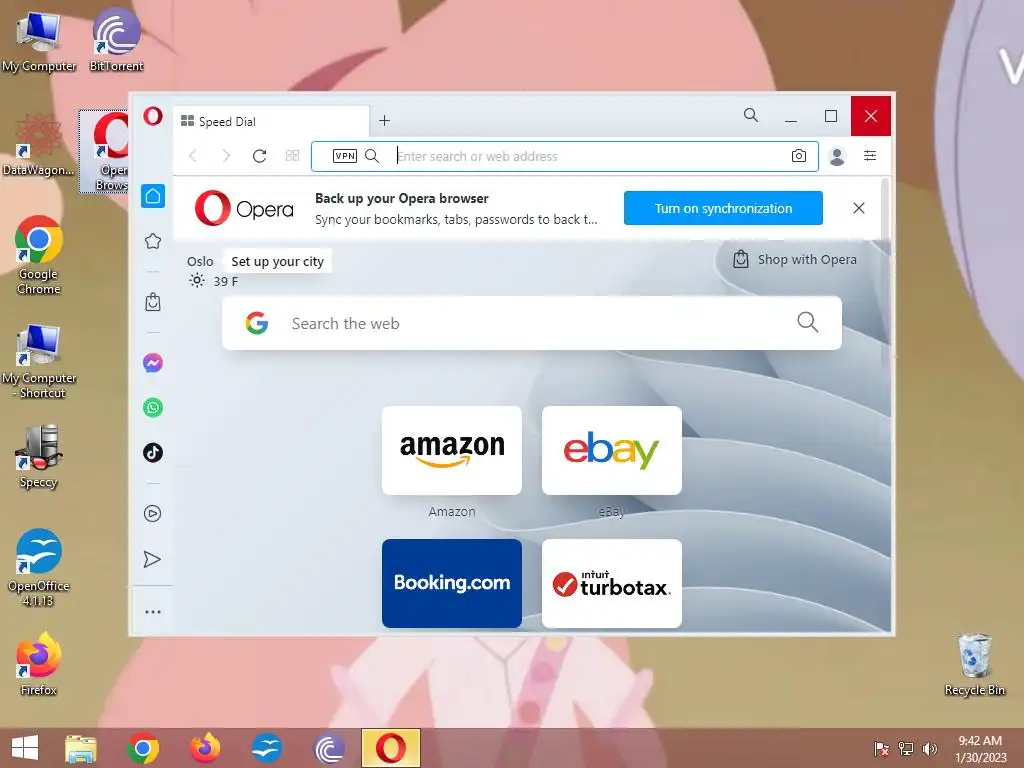Open BitTorrent from the taskbar
Screen dimensions: 1024x768
[329, 748]
